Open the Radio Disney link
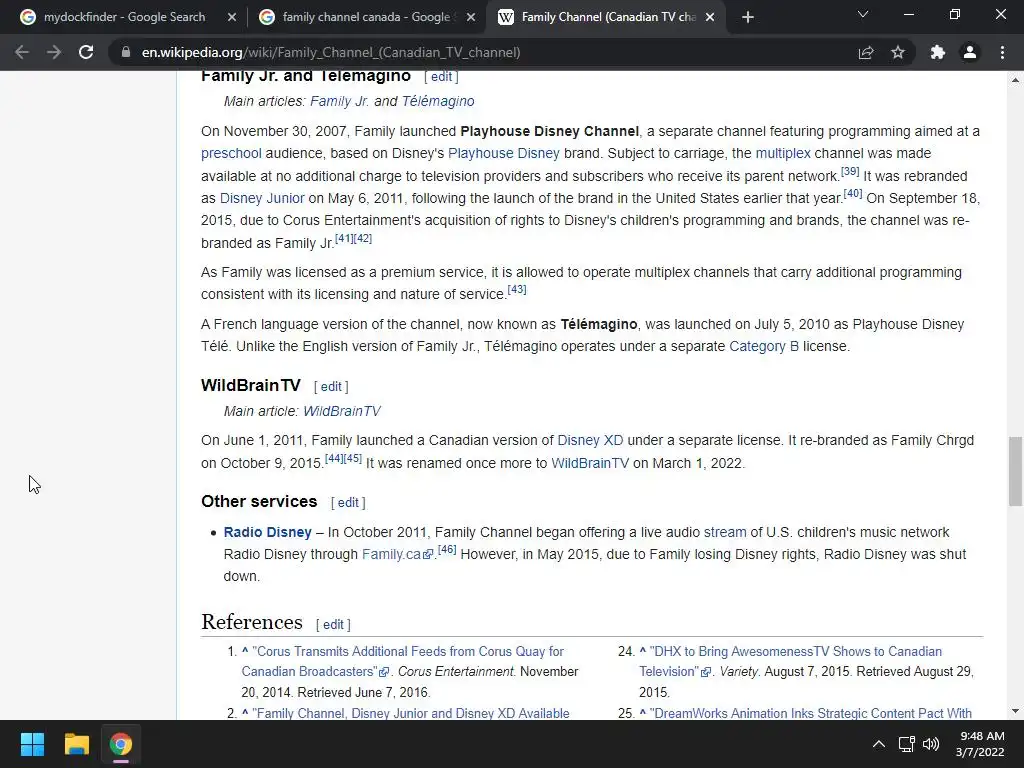The width and height of the screenshot is (1024, 768). pos(268,532)
